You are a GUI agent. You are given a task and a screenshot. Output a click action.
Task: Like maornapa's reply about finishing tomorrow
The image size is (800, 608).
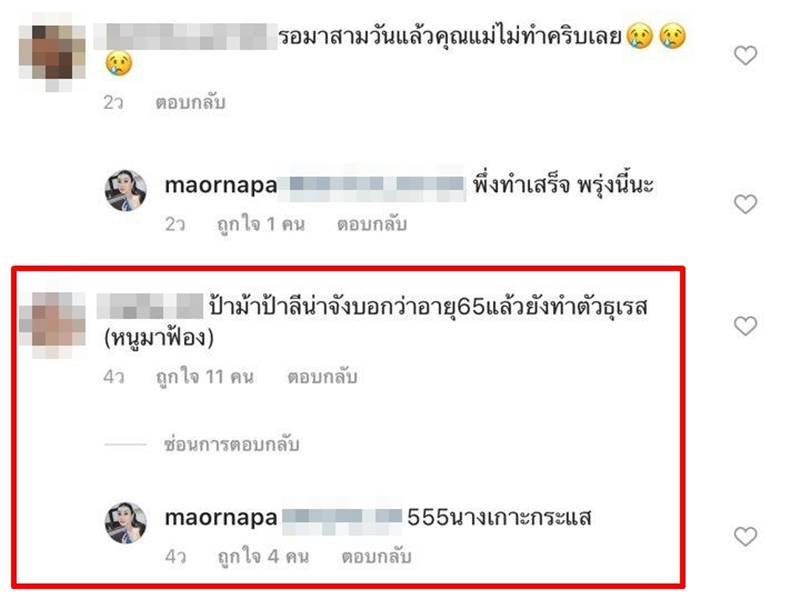[x=745, y=204]
